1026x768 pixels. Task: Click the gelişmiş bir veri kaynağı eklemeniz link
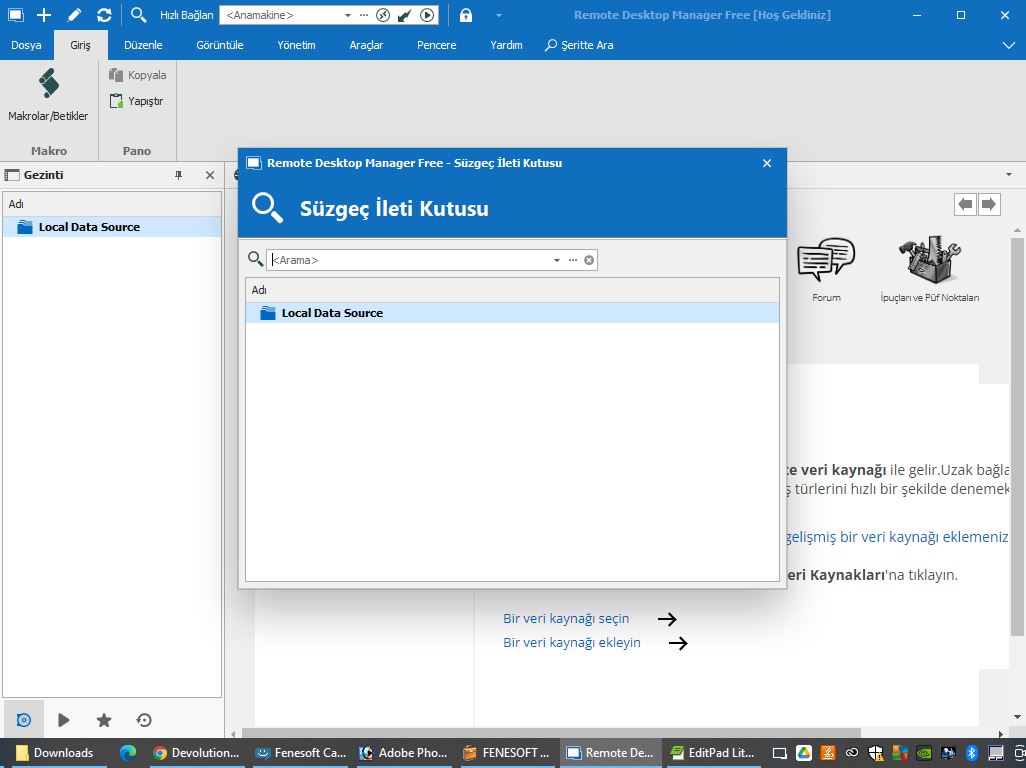tap(897, 537)
